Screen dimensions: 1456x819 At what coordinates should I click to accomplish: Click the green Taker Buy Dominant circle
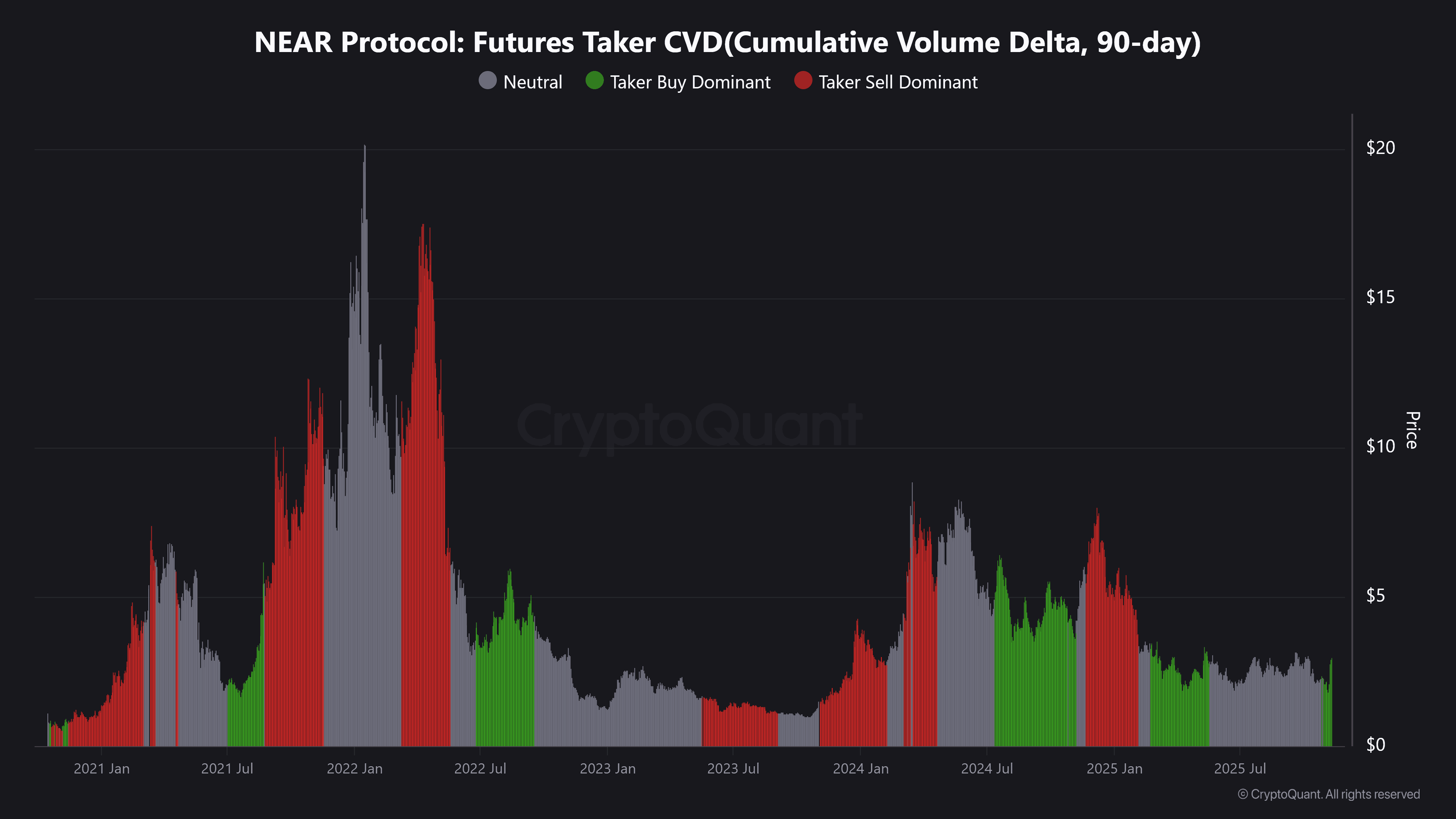[595, 81]
